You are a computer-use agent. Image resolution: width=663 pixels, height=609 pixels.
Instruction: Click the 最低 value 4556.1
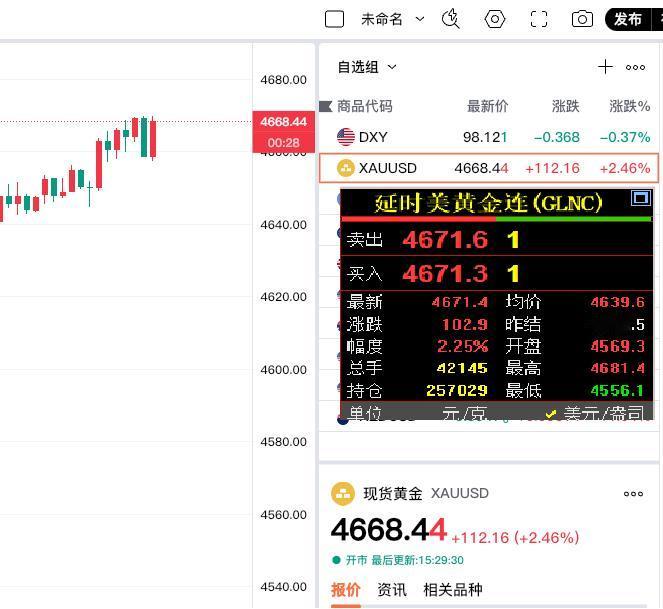(x=617, y=390)
